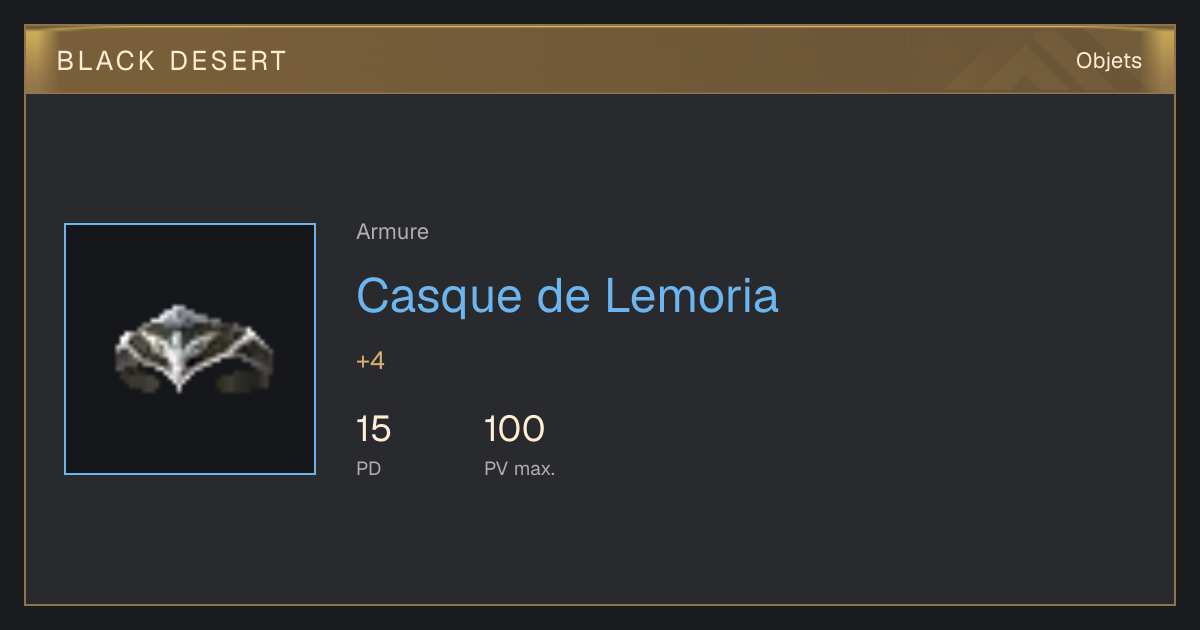Image resolution: width=1200 pixels, height=630 pixels.
Task: Click the 15 defense value
Action: 373,430
